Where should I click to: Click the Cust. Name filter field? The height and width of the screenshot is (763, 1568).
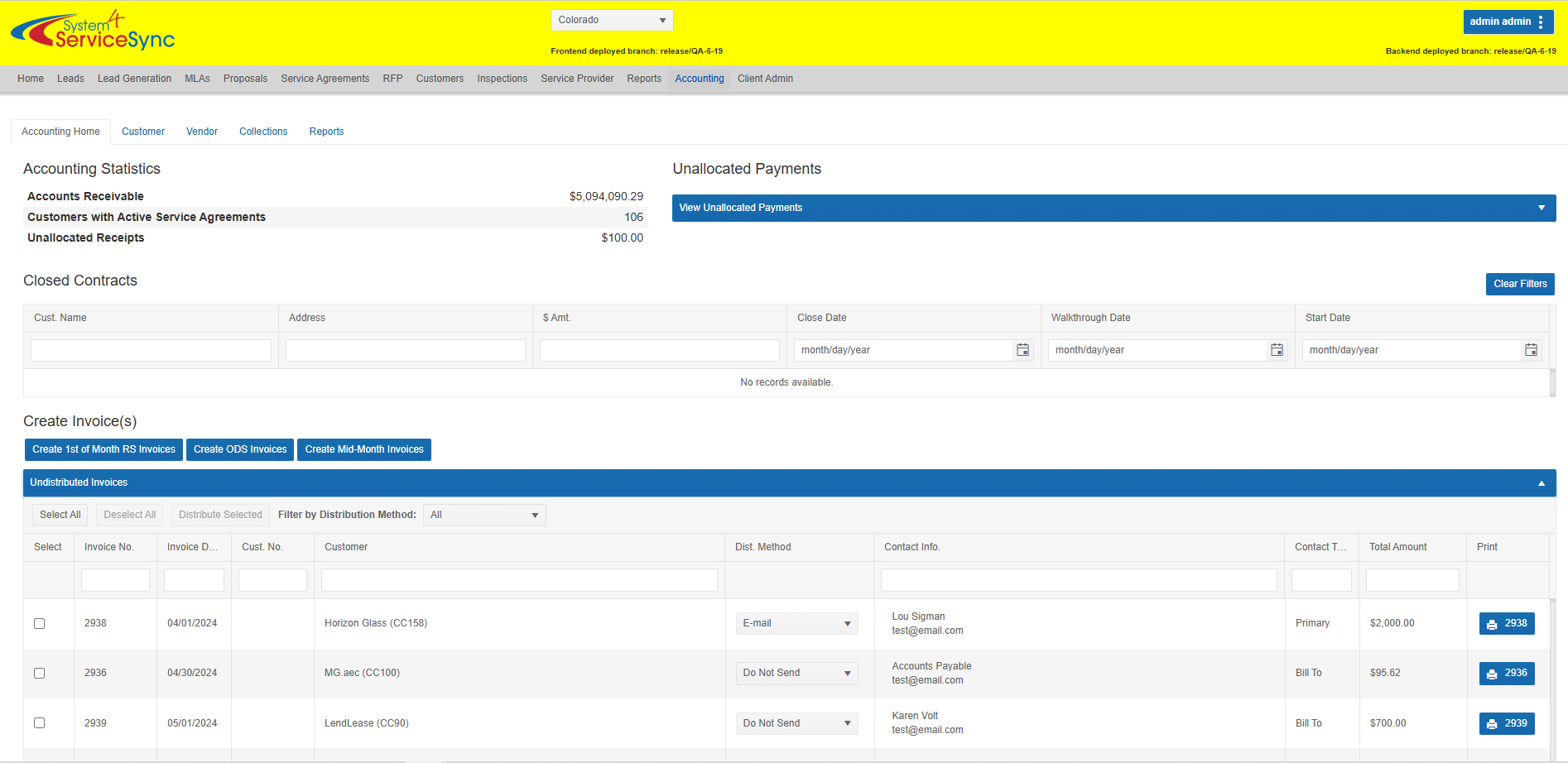click(151, 350)
